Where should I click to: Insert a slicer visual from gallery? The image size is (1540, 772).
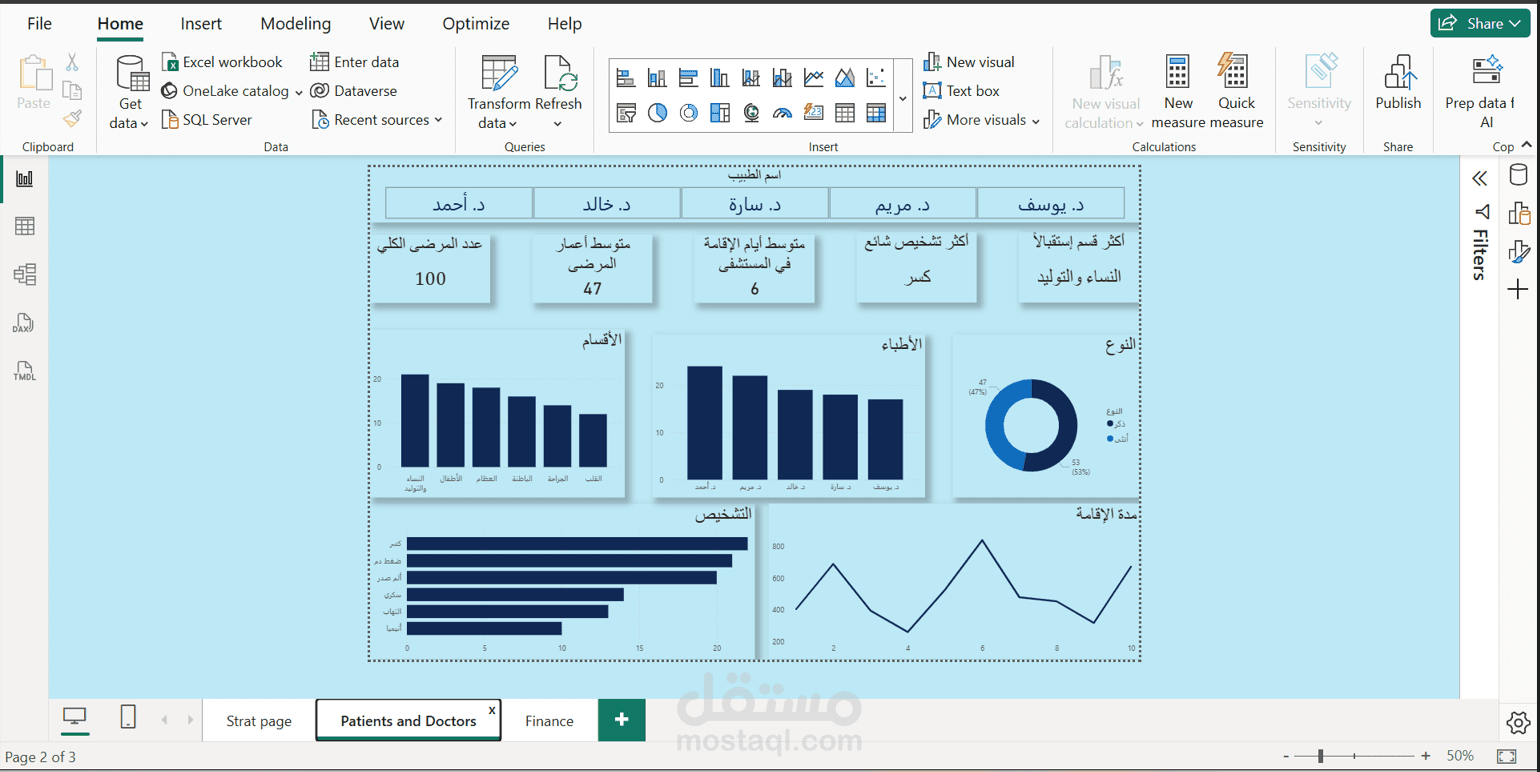coord(626,113)
